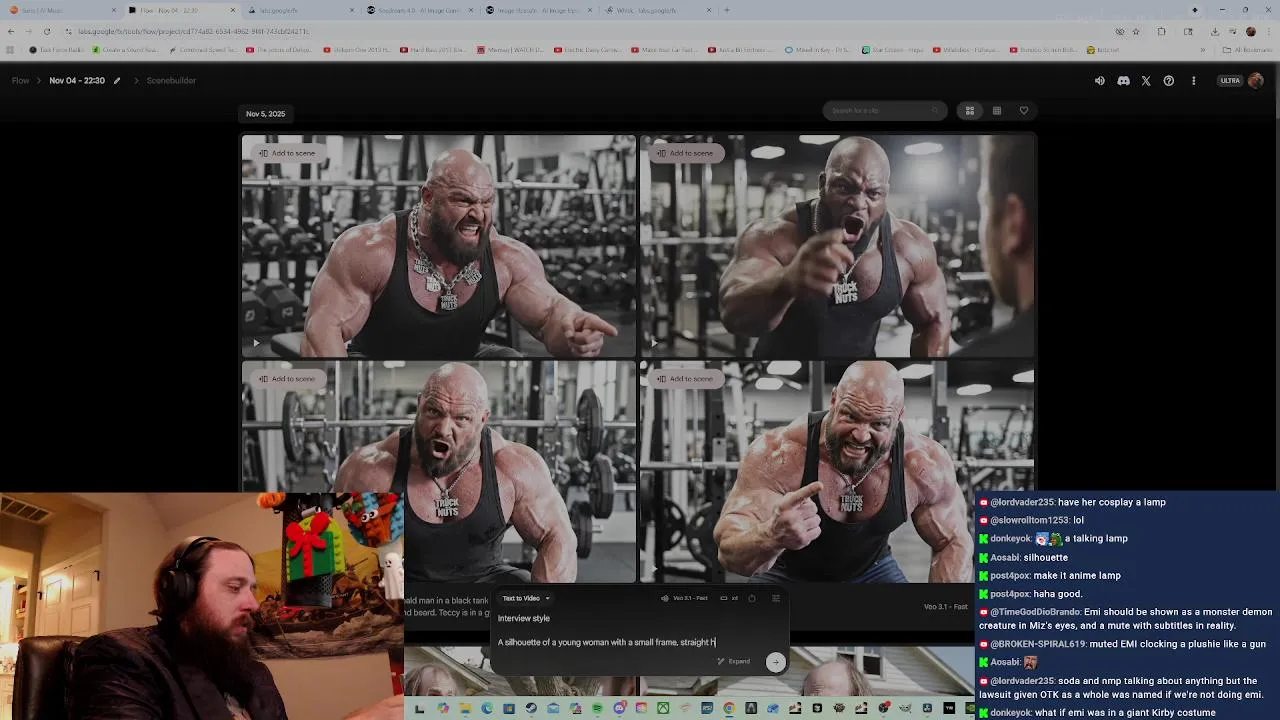The height and width of the screenshot is (720, 1280).
Task: Click the ULTRA plan badge
Action: coord(1230,81)
